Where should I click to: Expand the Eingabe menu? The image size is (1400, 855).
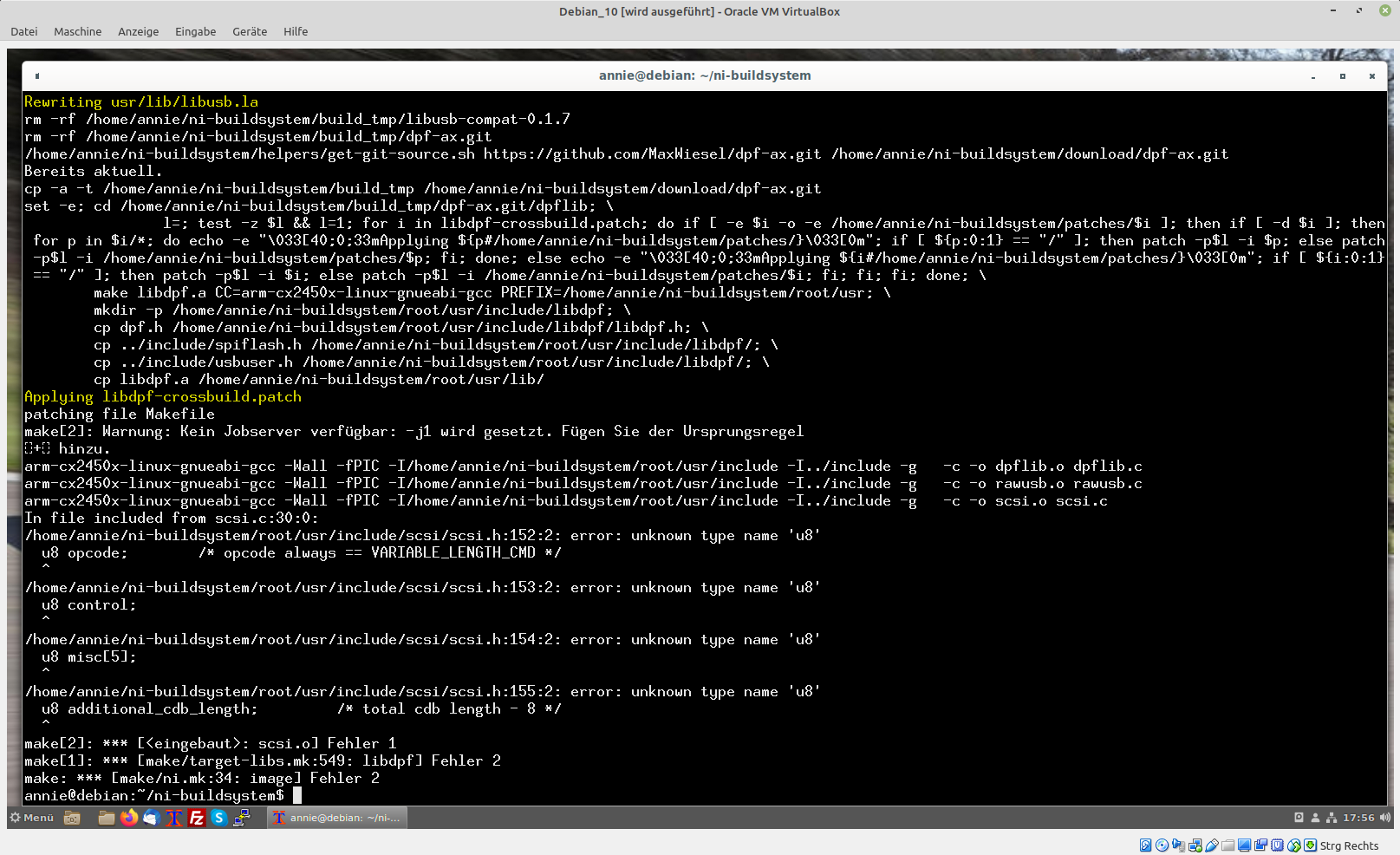(195, 31)
